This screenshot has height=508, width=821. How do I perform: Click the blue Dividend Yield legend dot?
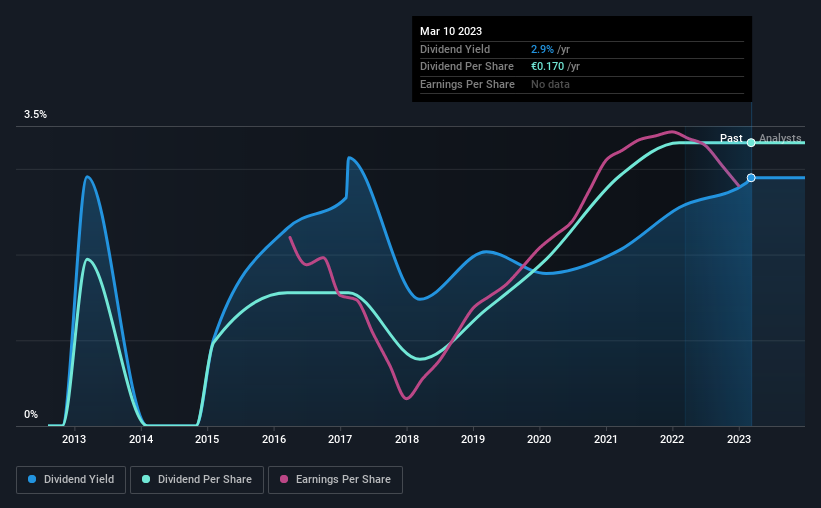point(32,479)
